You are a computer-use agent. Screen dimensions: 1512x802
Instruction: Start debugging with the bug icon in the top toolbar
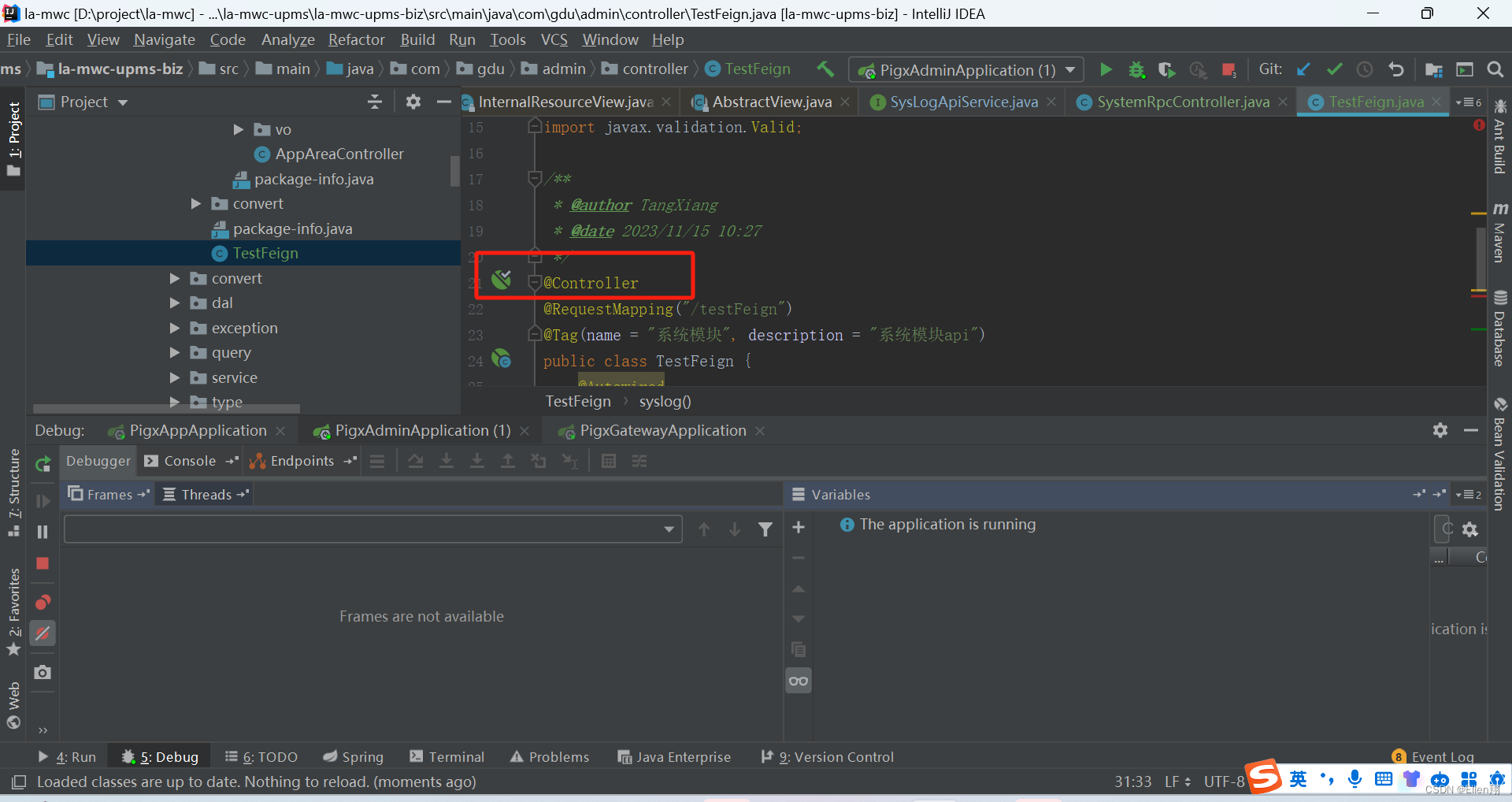[1136, 69]
